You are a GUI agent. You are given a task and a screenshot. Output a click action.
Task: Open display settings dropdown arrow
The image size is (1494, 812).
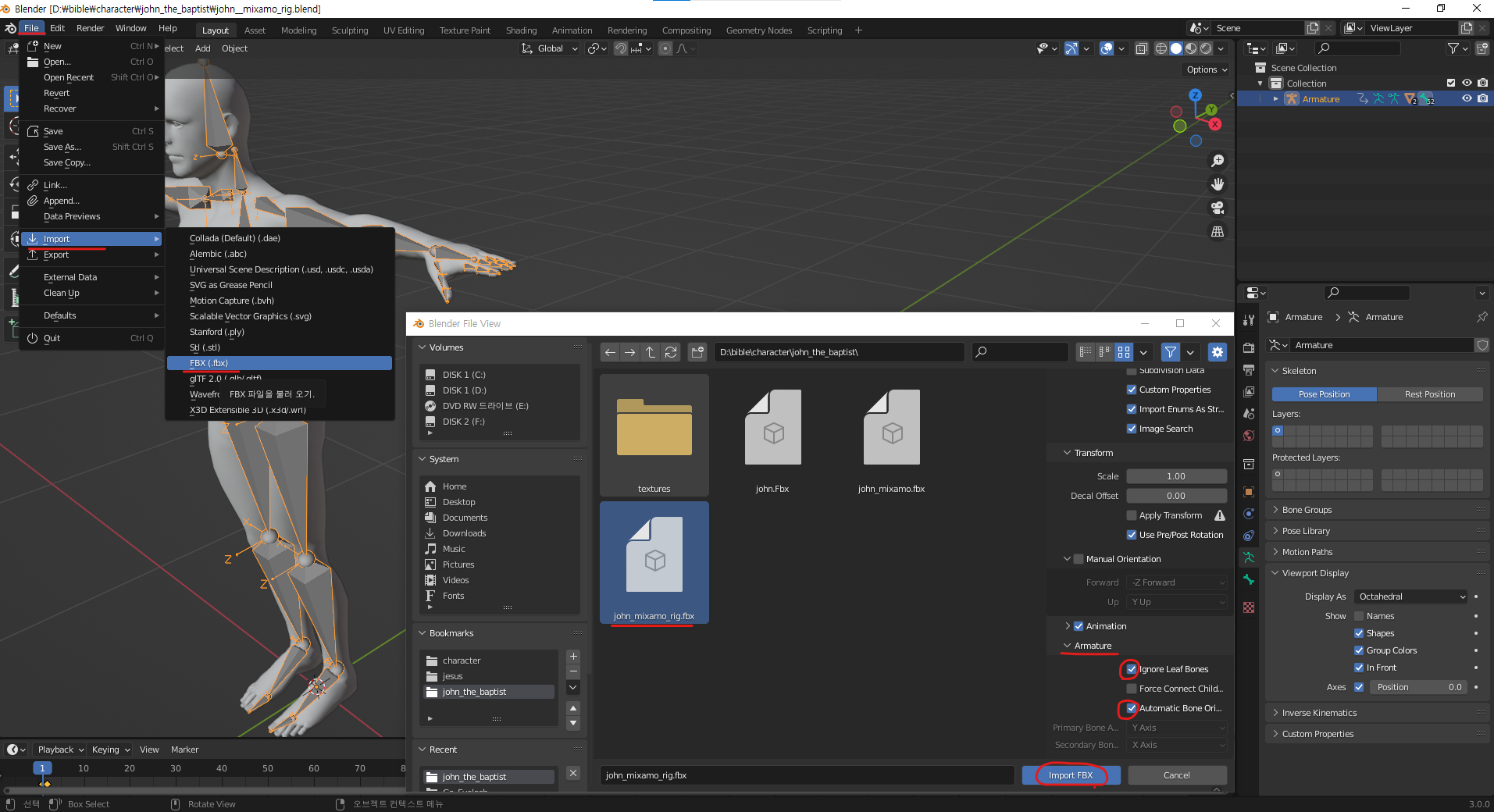1143,352
